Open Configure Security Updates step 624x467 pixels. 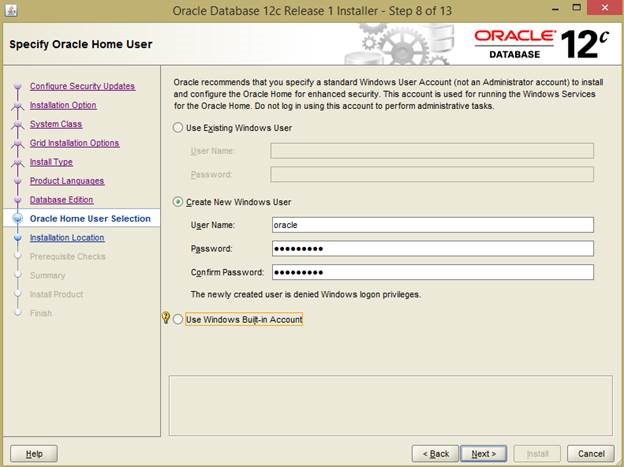pos(82,86)
